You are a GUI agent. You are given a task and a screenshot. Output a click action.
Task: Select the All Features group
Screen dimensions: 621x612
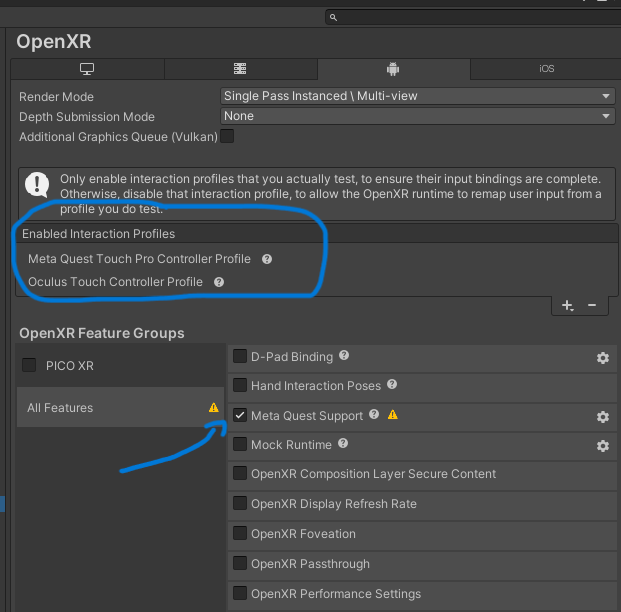tap(120, 407)
